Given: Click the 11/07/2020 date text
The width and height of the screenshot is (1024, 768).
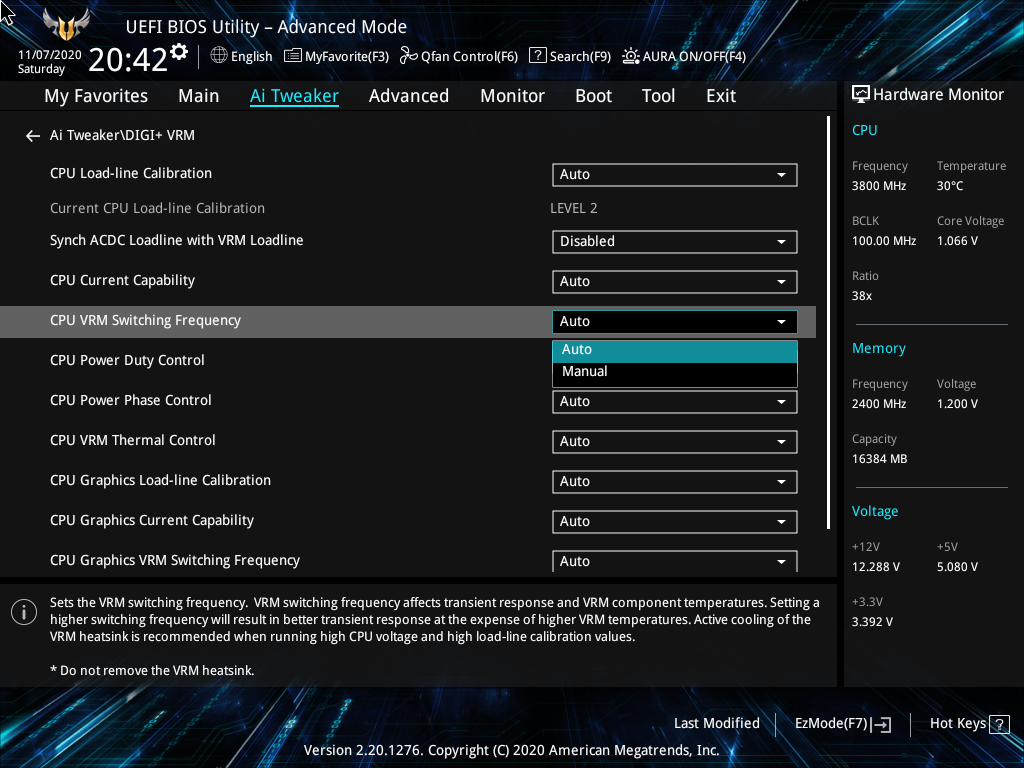Looking at the screenshot, I should 50,55.
